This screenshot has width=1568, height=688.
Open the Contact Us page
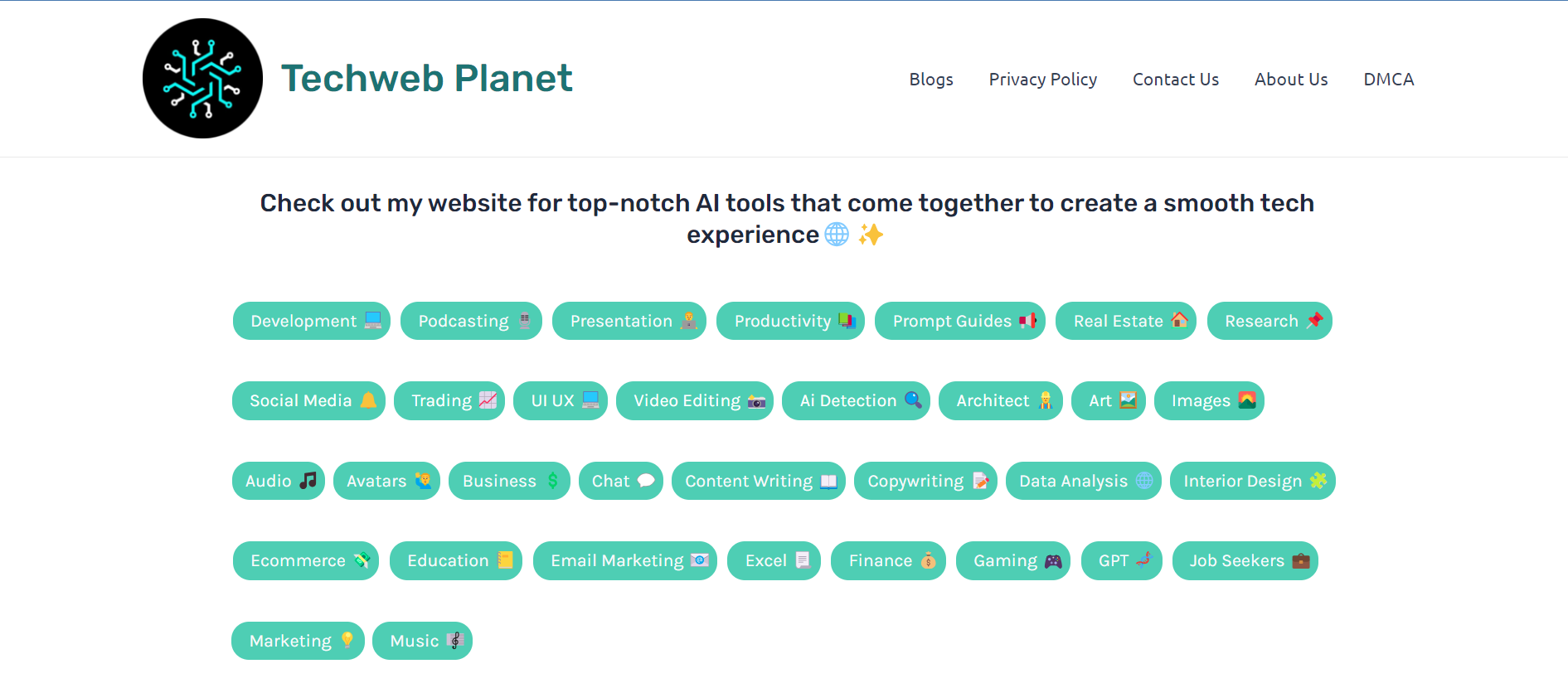[x=1175, y=80]
